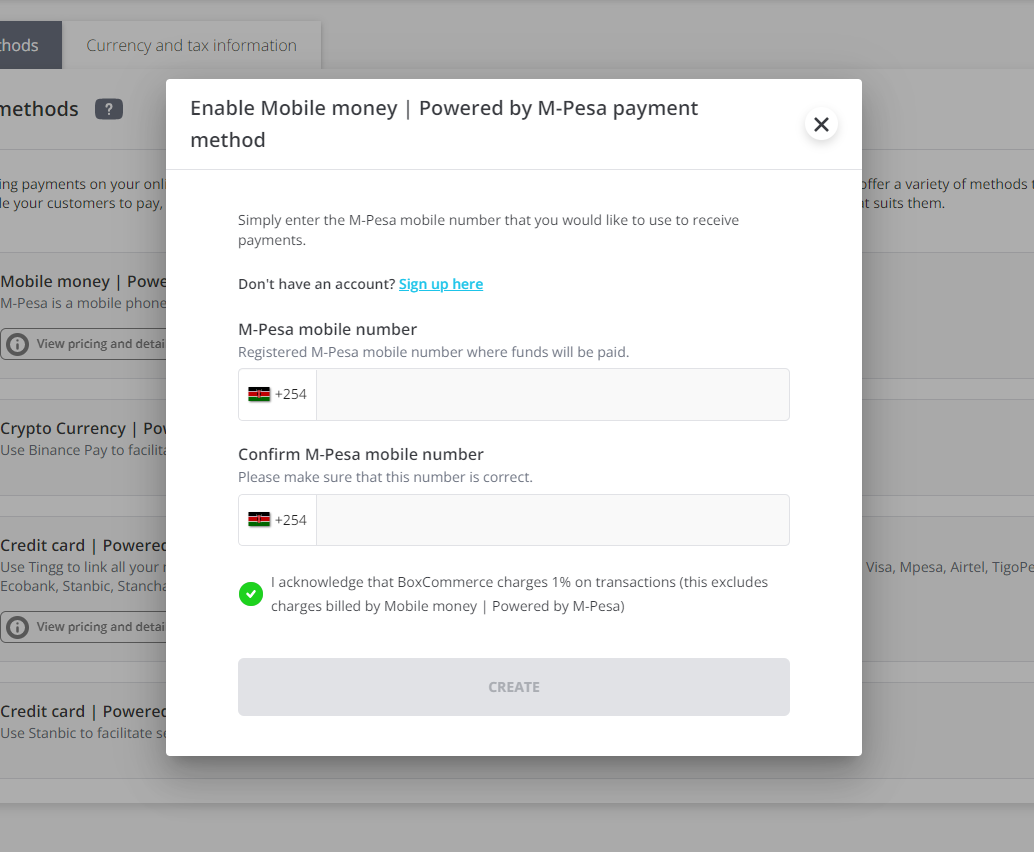Close the Enable Mobile money dialog
Viewport: 1034px width, 852px height.
pyautogui.click(x=821, y=124)
